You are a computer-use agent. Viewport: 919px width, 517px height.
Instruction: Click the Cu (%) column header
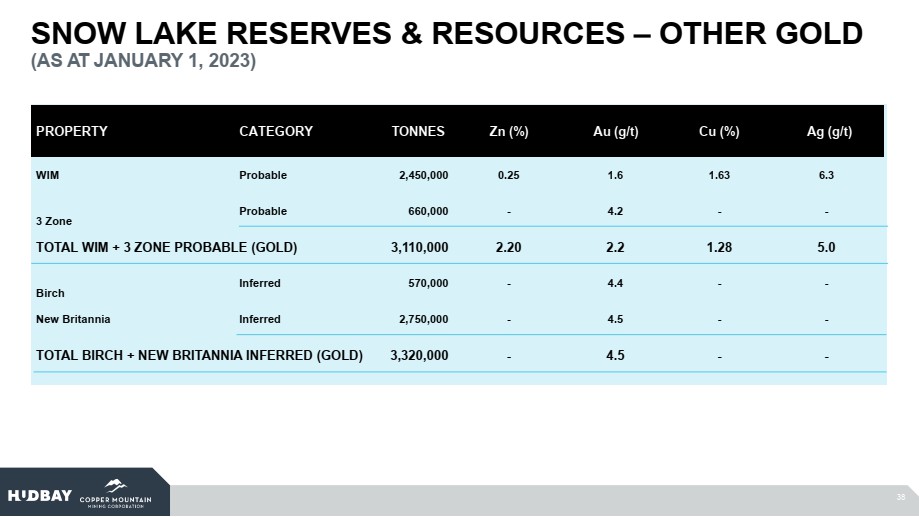tap(718, 131)
